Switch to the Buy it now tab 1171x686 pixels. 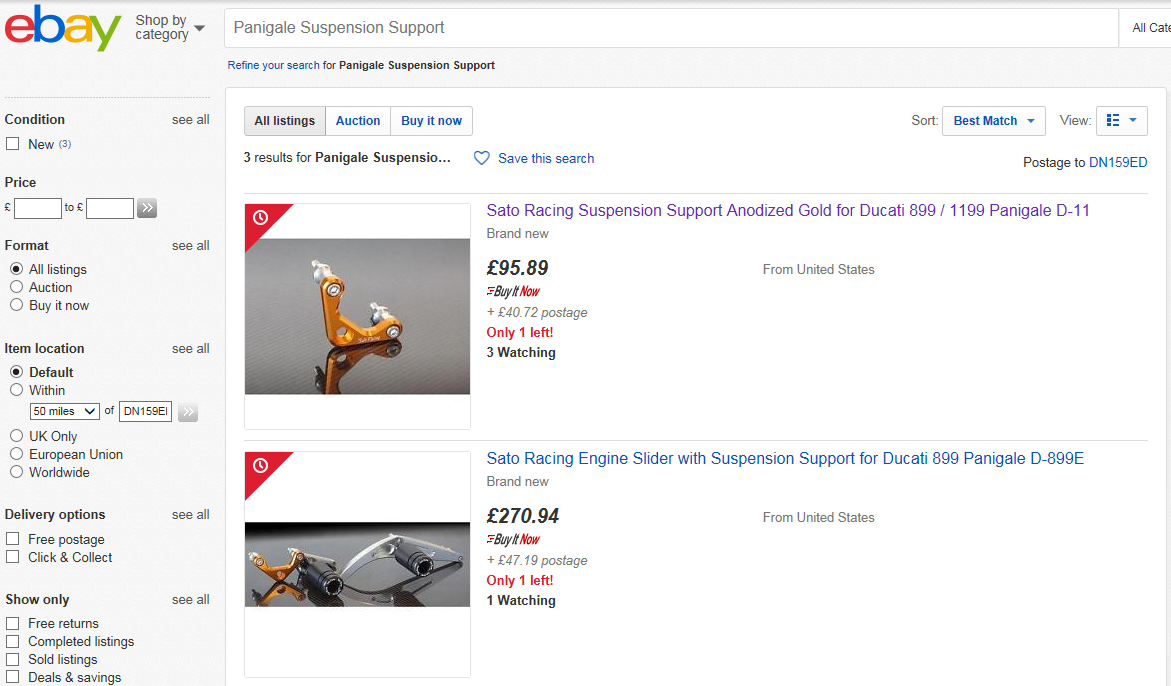432,121
